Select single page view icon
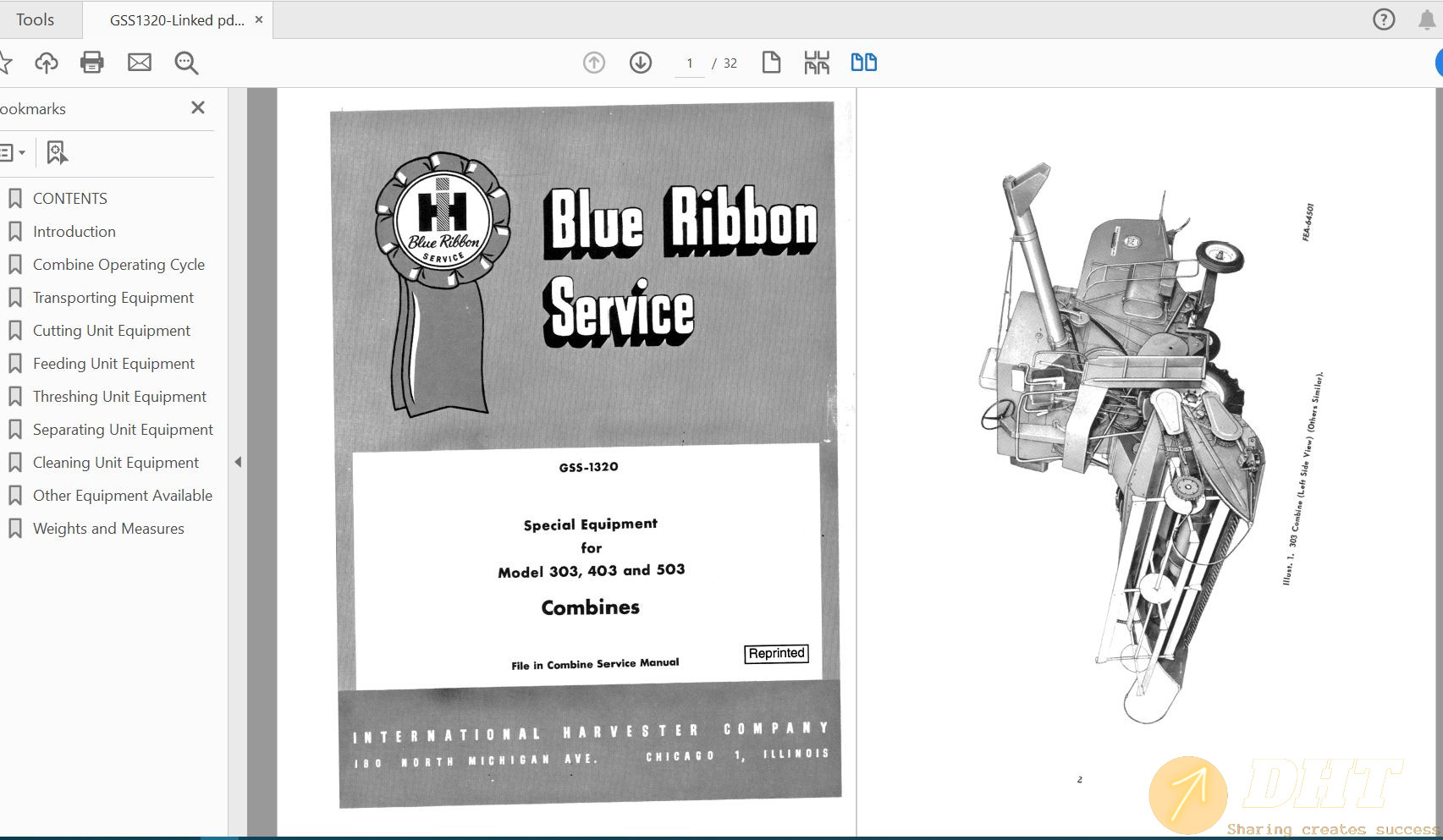 coord(771,63)
